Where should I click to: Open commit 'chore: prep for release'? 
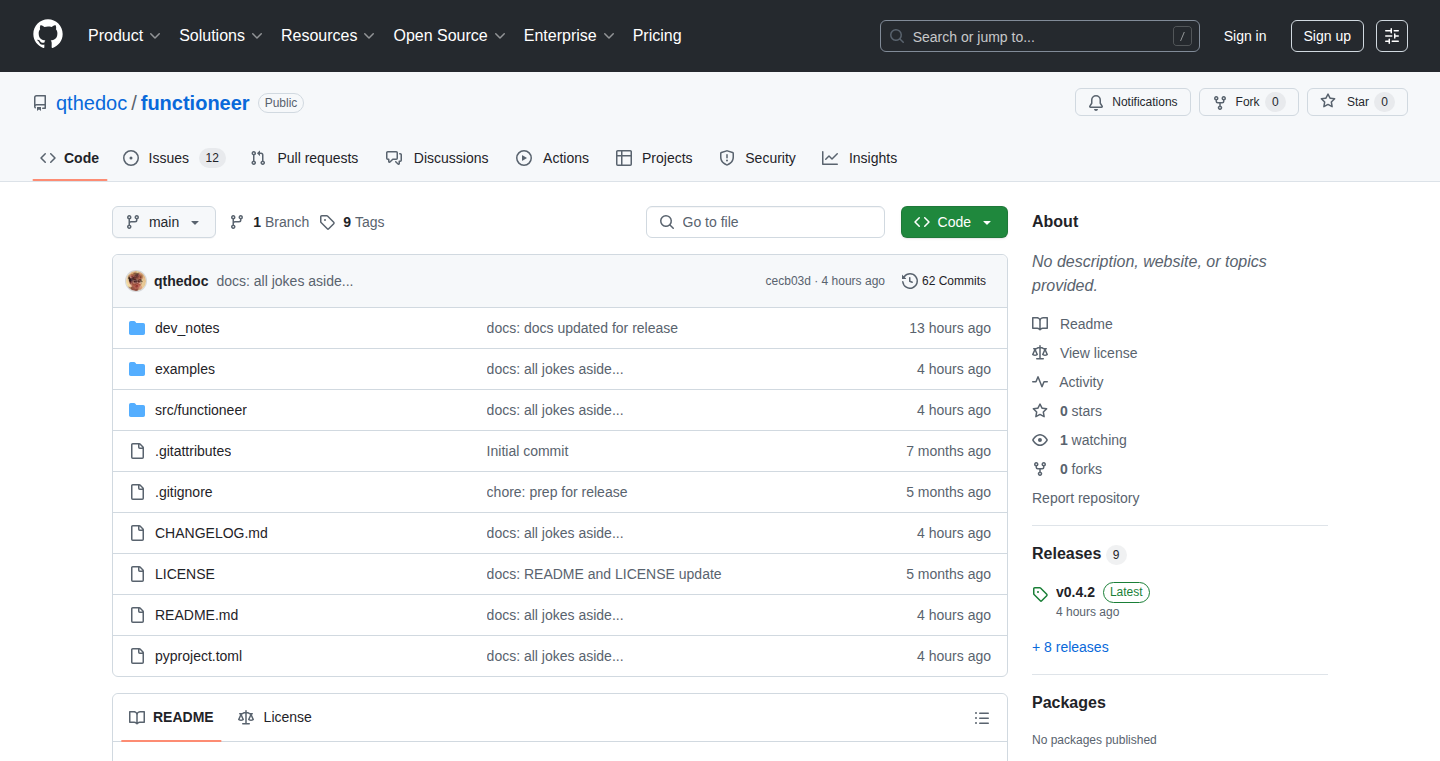pyautogui.click(x=557, y=492)
